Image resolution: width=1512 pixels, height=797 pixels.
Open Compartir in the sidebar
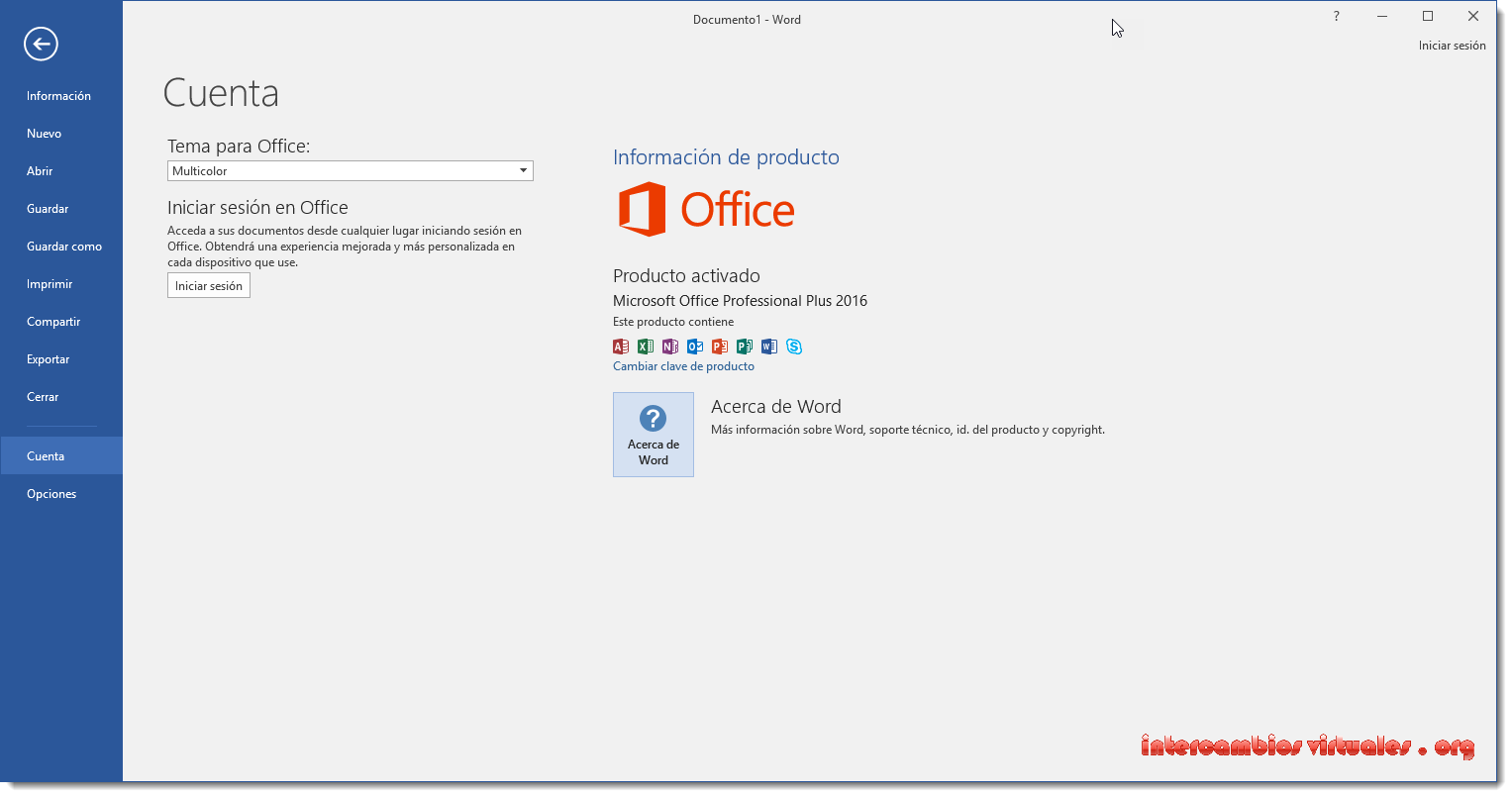click(61, 322)
